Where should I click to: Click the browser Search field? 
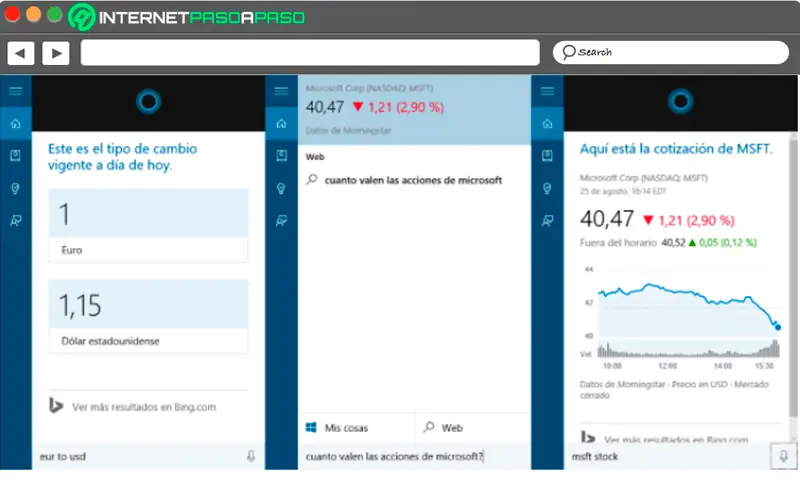pyautogui.click(x=670, y=52)
